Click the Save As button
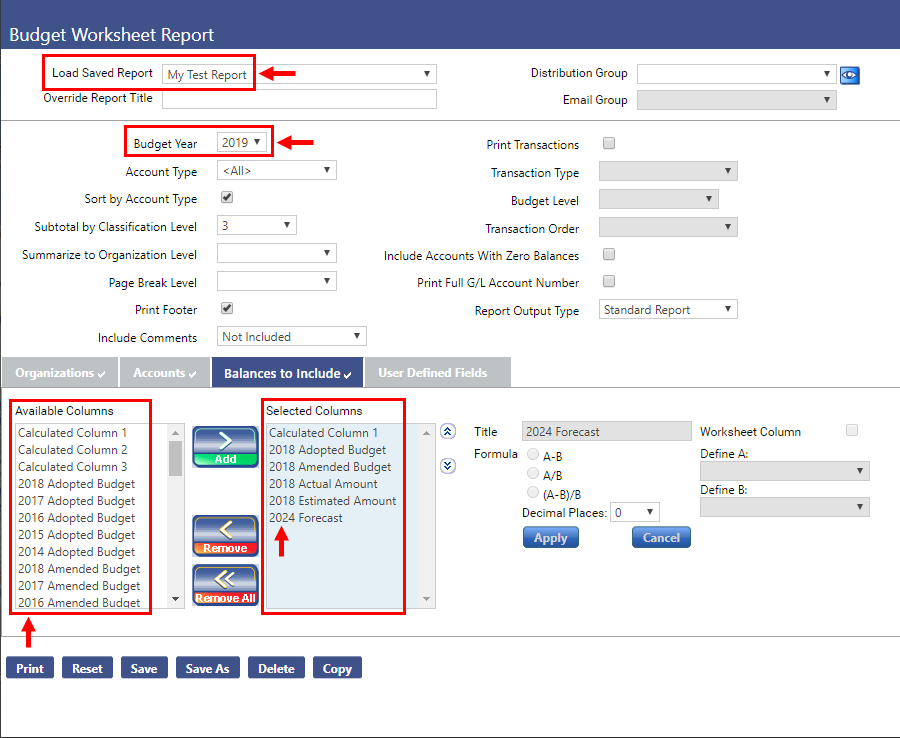900x738 pixels. point(207,668)
